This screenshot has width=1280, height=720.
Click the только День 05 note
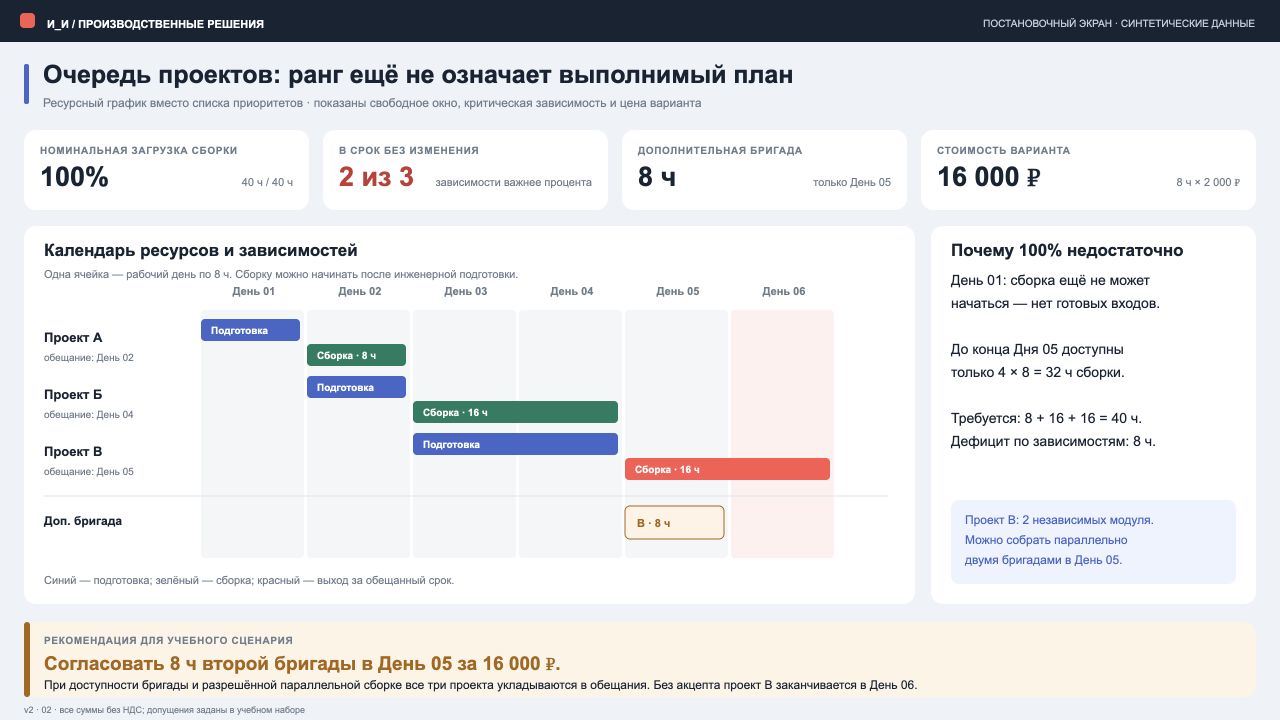(852, 182)
